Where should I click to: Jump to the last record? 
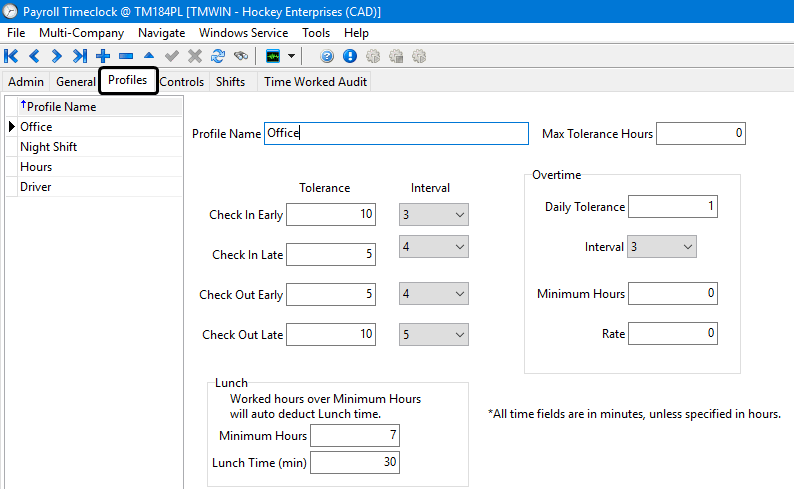[x=80, y=56]
